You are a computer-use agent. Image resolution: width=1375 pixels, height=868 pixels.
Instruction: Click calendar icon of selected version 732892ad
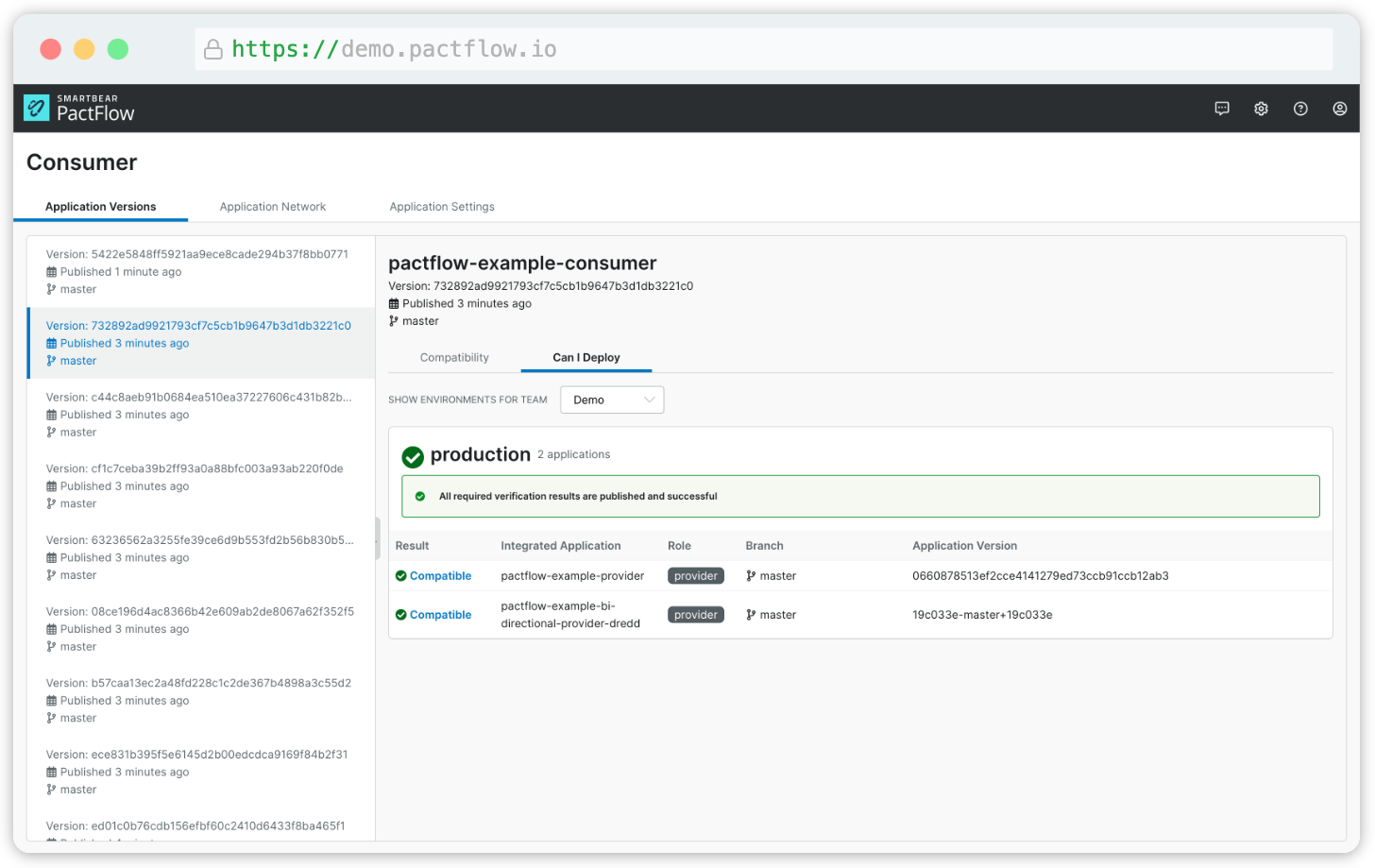click(51, 344)
